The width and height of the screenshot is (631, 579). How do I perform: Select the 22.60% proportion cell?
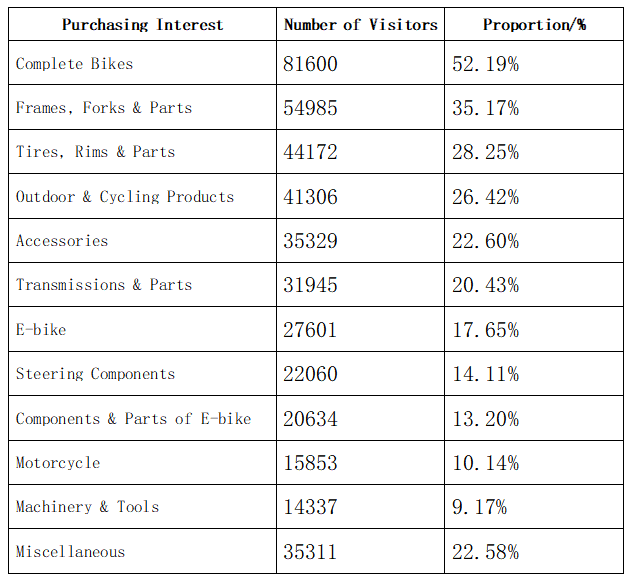click(485, 241)
